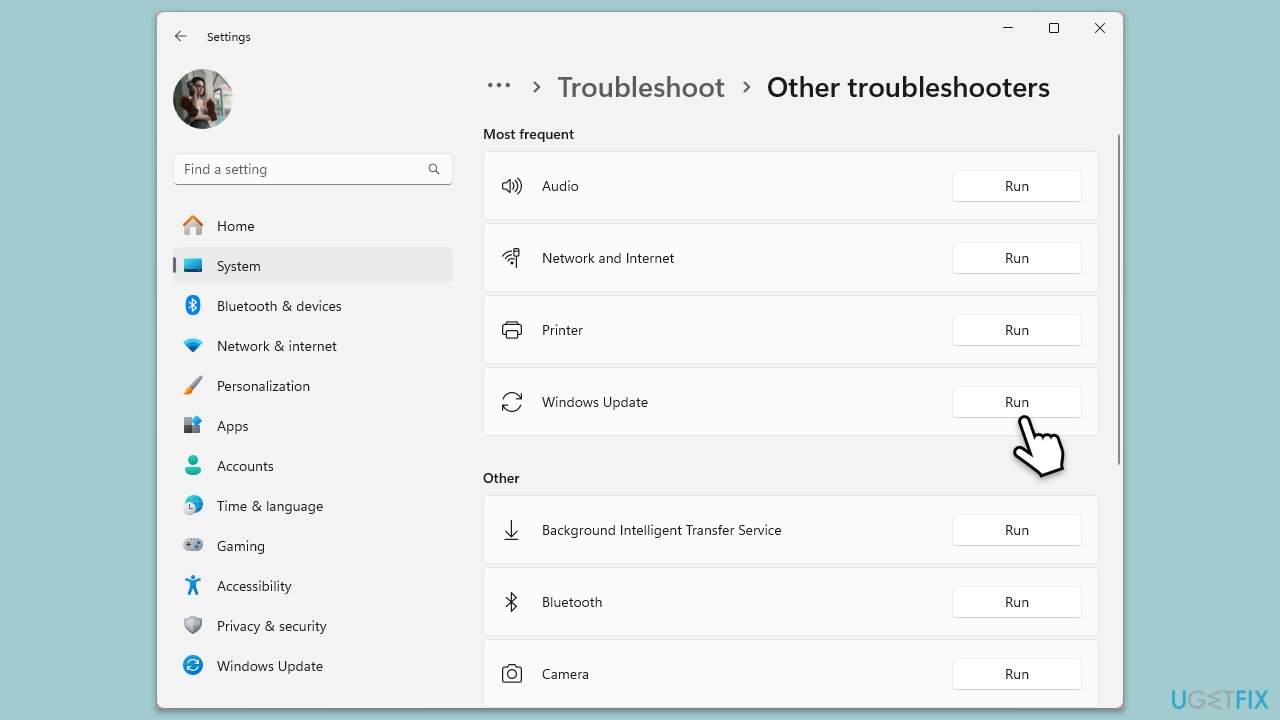Maximize the Settings window
This screenshot has height=720, width=1280.
click(x=1054, y=28)
